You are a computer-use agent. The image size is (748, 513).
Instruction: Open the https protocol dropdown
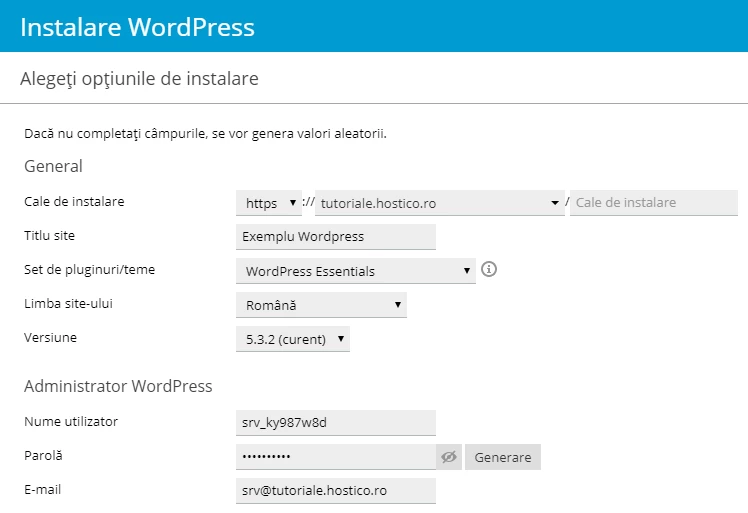point(269,203)
